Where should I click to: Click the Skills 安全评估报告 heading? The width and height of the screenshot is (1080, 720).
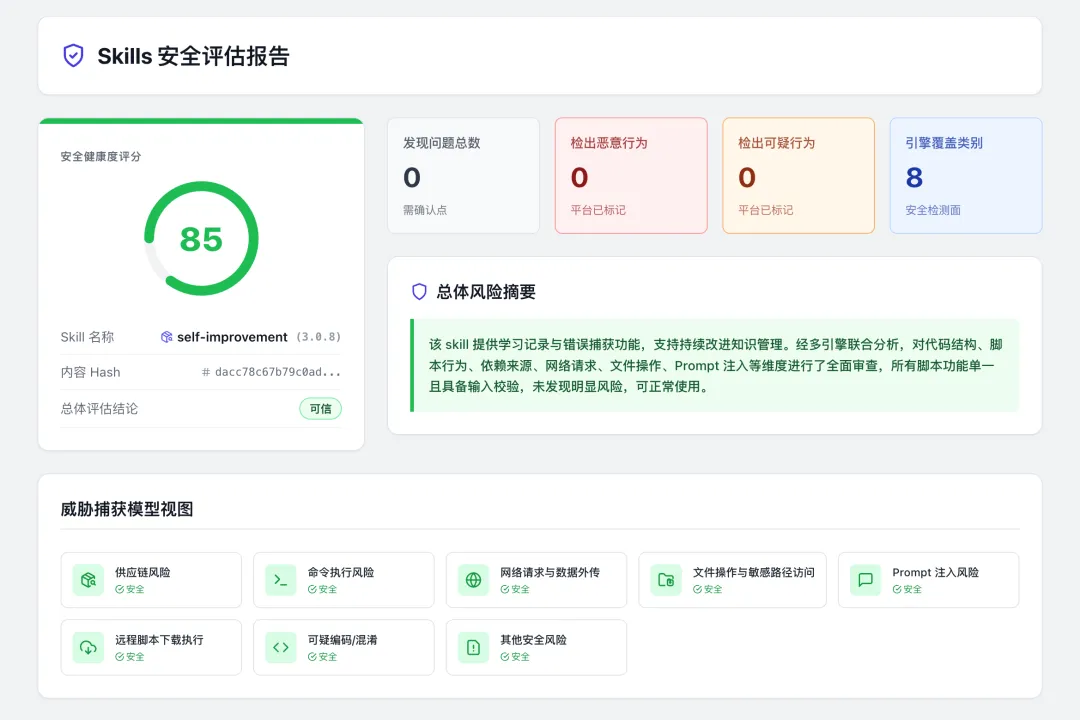tap(193, 56)
